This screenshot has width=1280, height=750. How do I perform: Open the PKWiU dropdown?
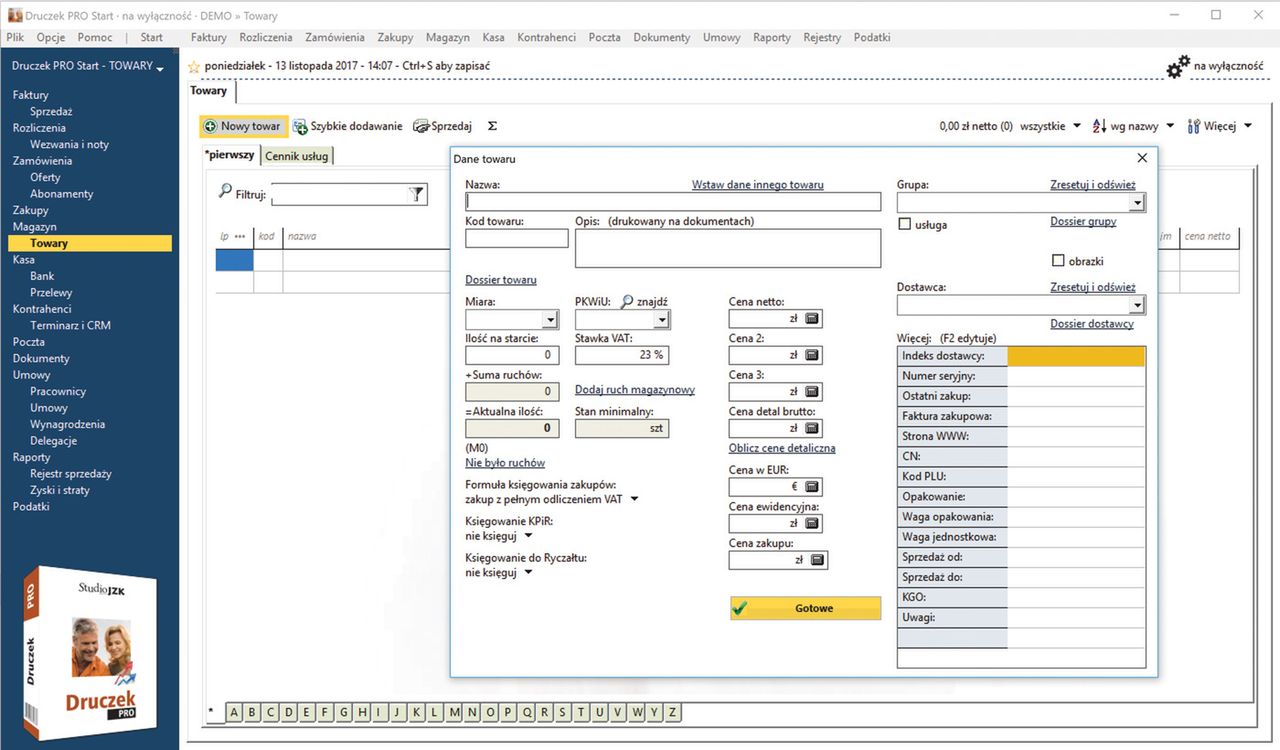coord(661,320)
